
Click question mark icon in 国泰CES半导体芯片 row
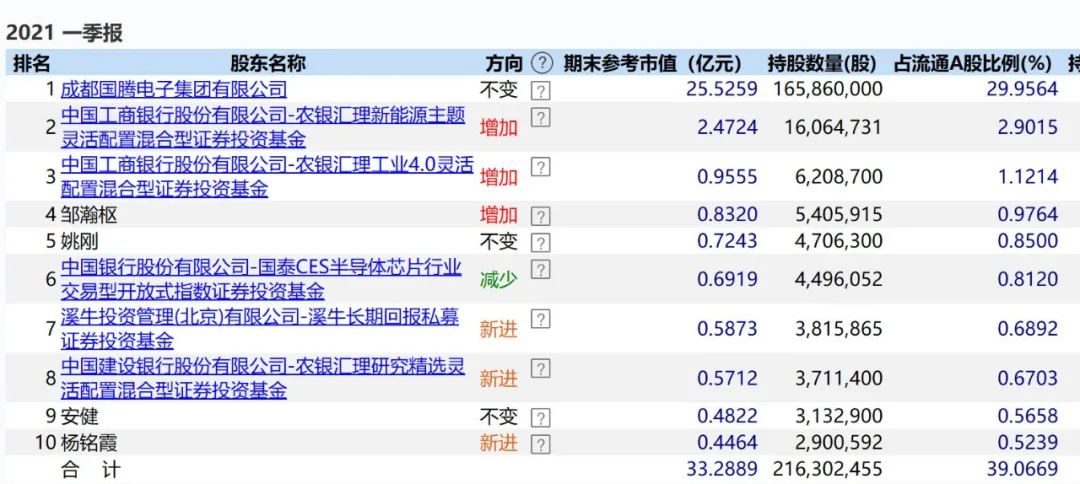541,269
